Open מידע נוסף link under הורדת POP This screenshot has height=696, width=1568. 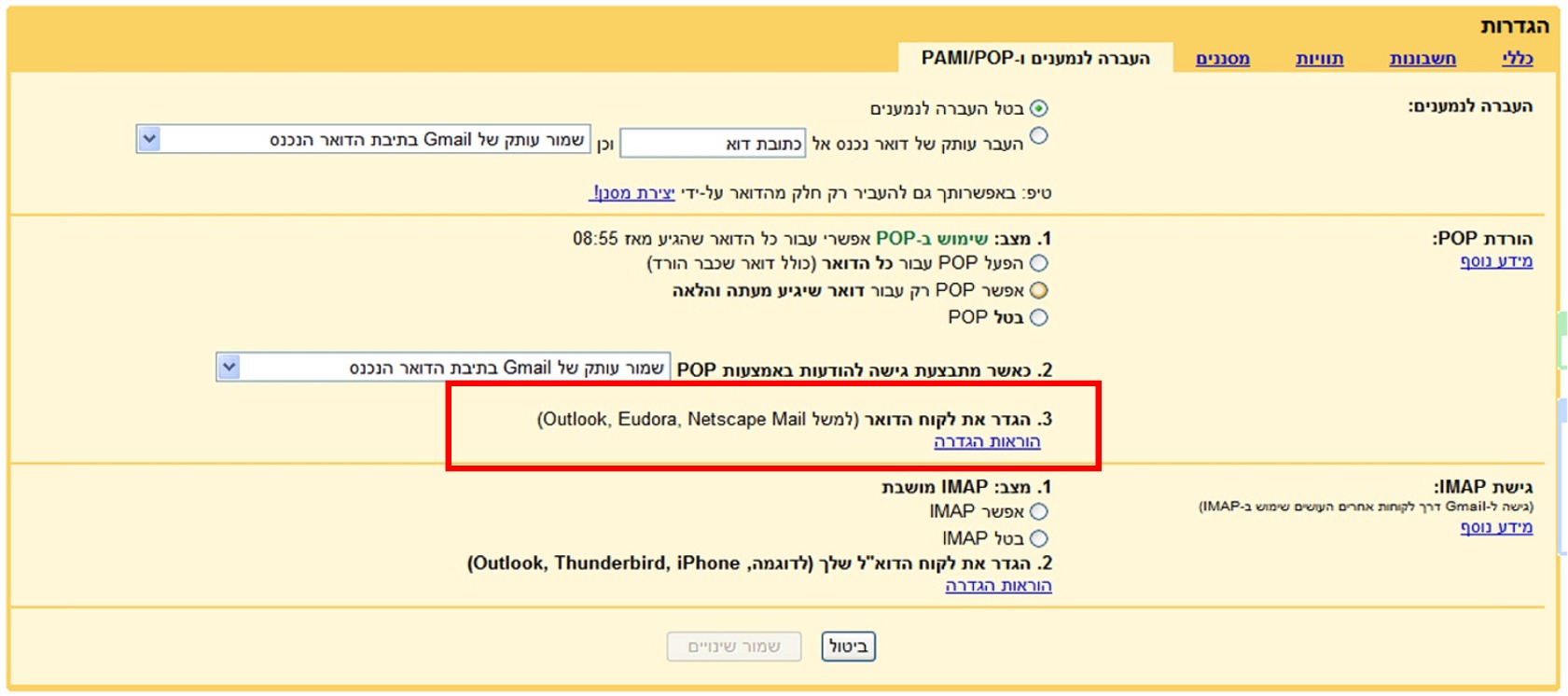(1496, 261)
